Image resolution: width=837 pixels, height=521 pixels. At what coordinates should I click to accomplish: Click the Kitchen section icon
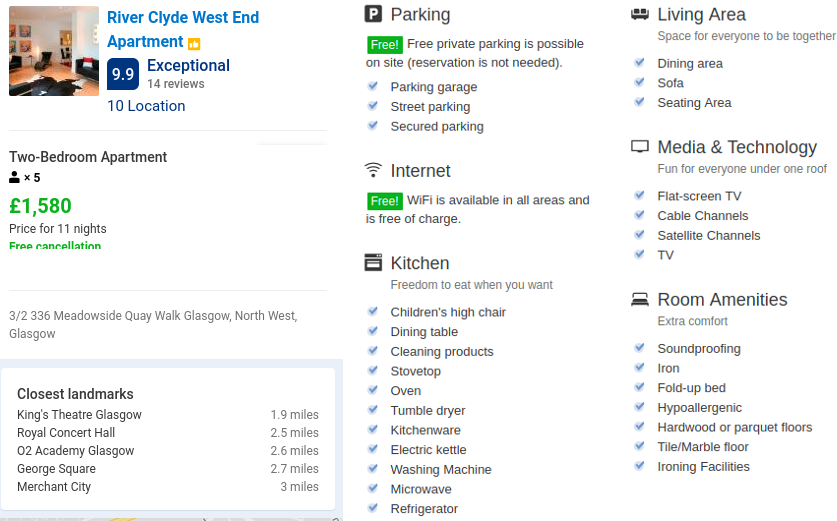373,263
